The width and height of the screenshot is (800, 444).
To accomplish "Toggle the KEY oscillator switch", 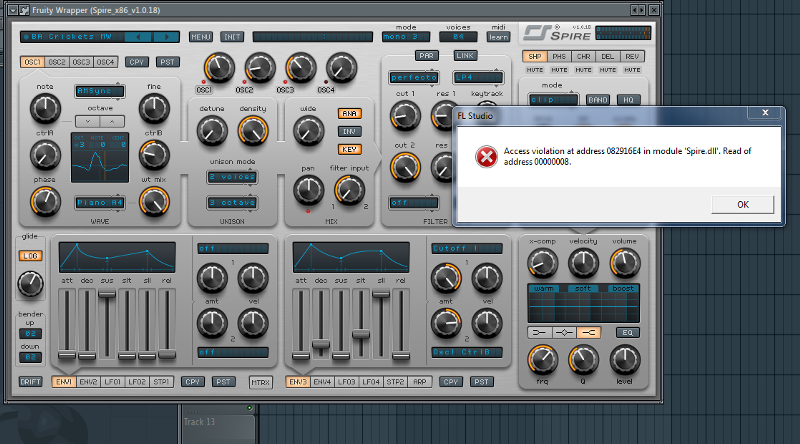I will (349, 149).
